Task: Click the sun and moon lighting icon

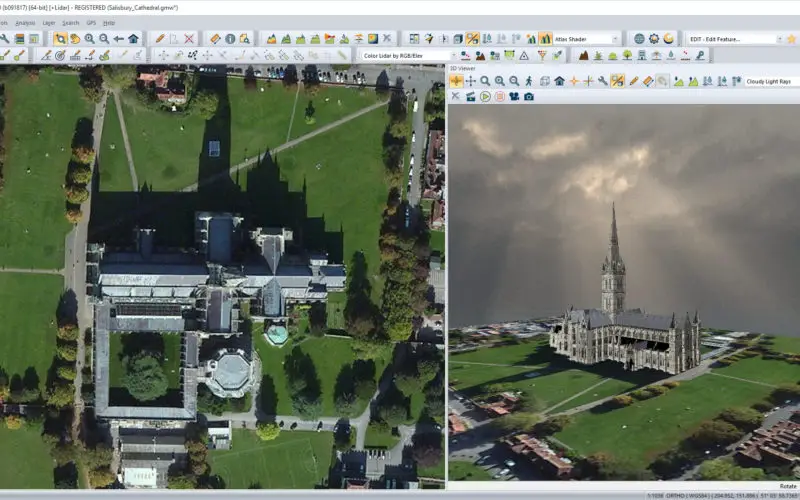Action: pyautogui.click(x=668, y=39)
